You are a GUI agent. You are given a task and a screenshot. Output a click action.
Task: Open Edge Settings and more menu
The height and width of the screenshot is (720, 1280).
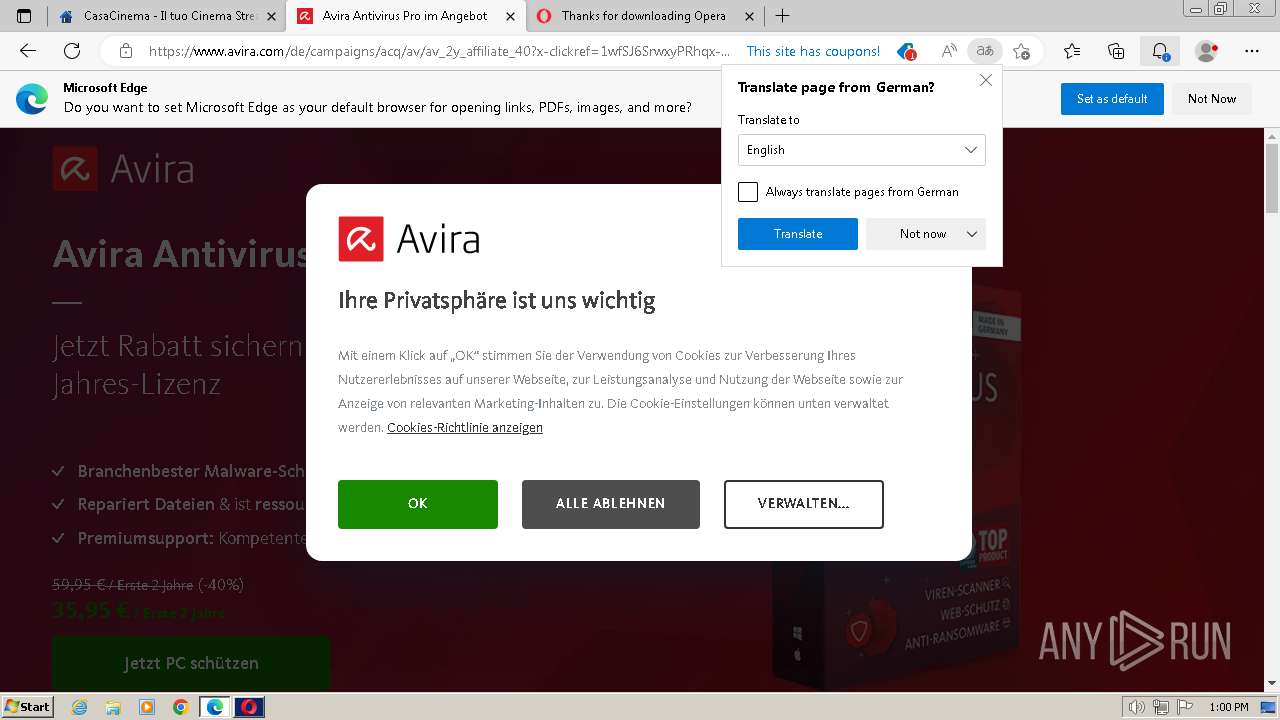(1252, 51)
